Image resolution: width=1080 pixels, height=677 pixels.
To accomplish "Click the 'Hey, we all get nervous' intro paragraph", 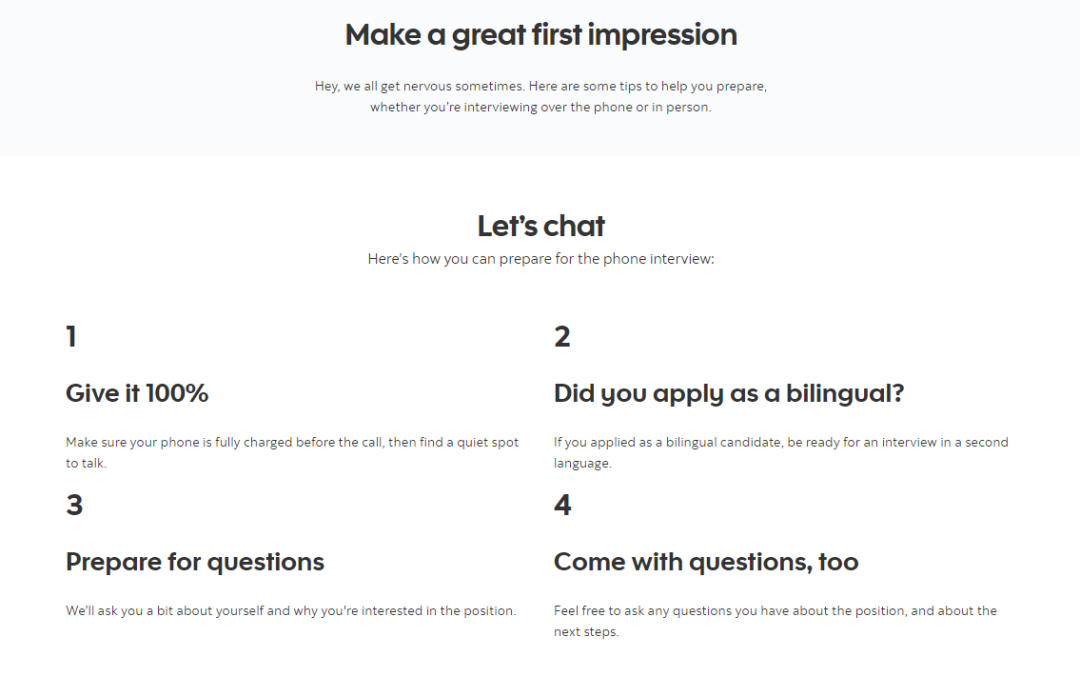I will coord(541,96).
